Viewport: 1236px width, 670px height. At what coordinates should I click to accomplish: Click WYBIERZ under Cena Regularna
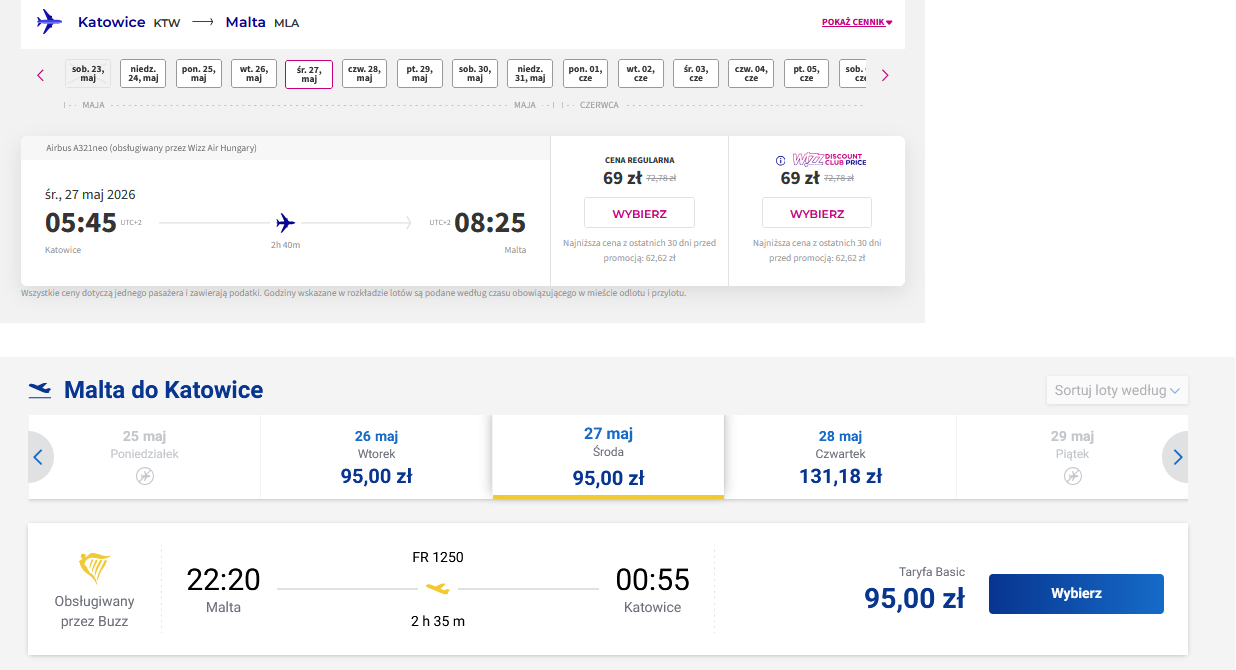(639, 213)
